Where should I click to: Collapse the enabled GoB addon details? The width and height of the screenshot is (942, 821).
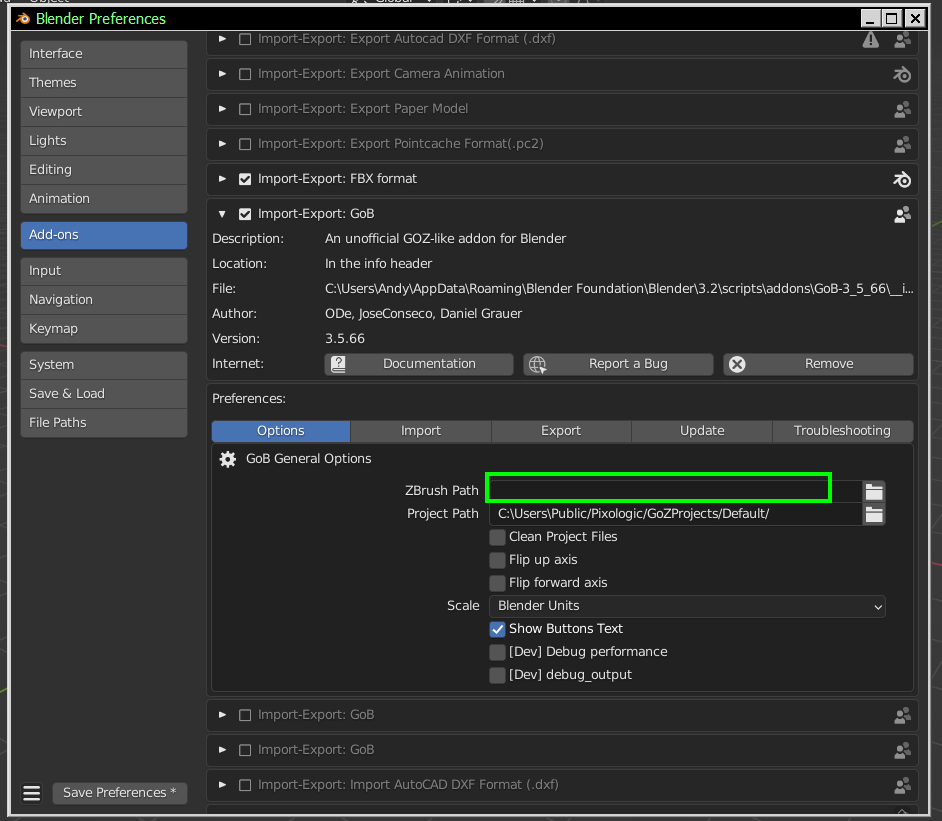click(222, 214)
